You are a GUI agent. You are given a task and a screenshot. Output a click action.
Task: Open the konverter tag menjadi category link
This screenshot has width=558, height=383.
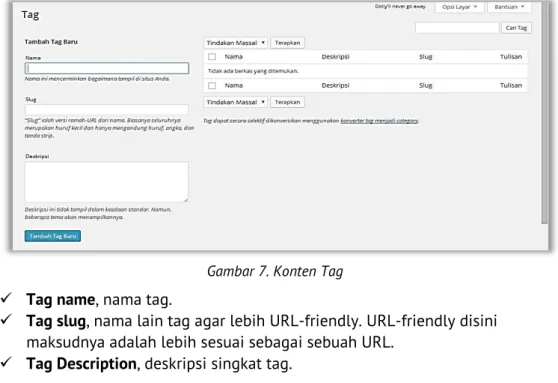tap(379, 121)
